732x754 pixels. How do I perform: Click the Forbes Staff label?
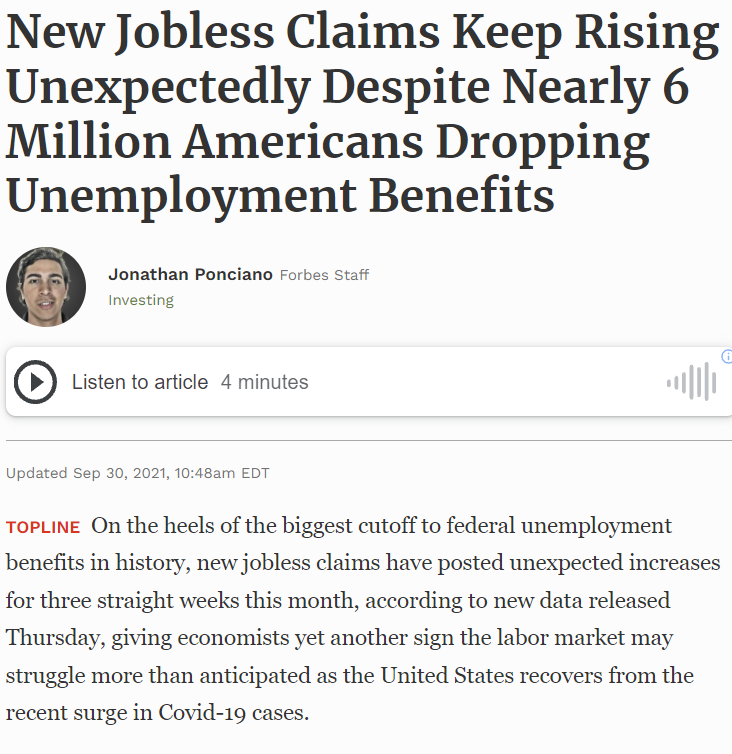coord(324,275)
